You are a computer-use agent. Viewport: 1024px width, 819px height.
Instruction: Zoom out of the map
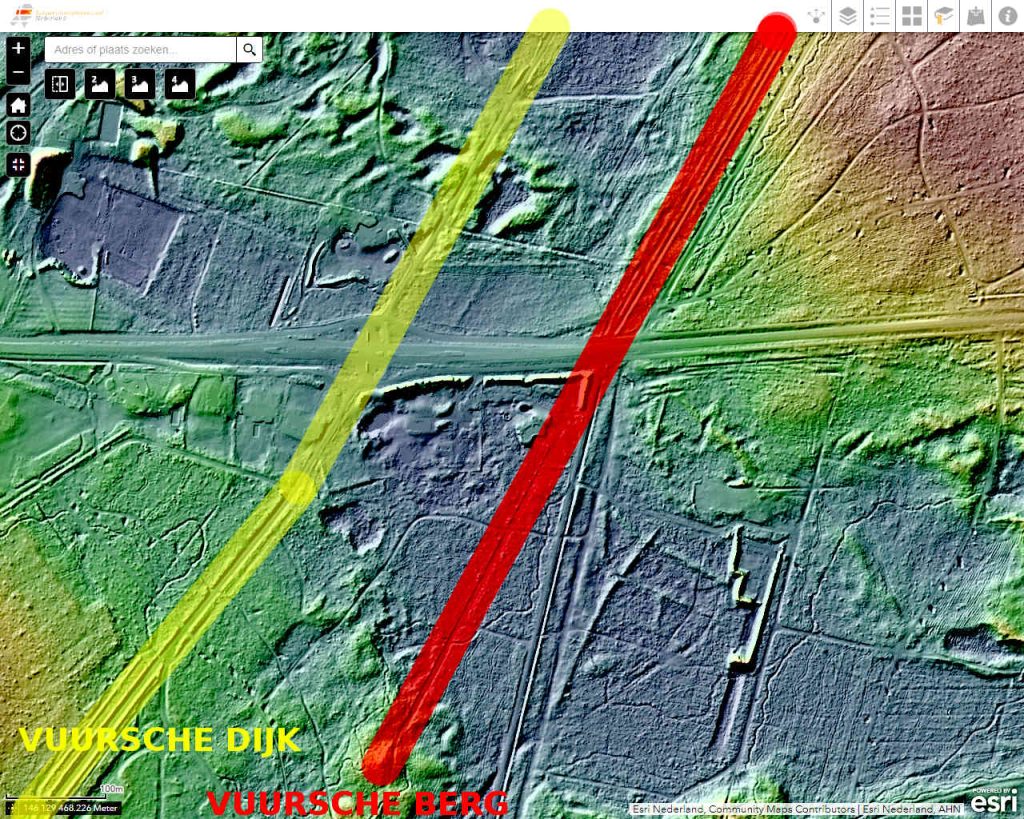click(x=18, y=72)
